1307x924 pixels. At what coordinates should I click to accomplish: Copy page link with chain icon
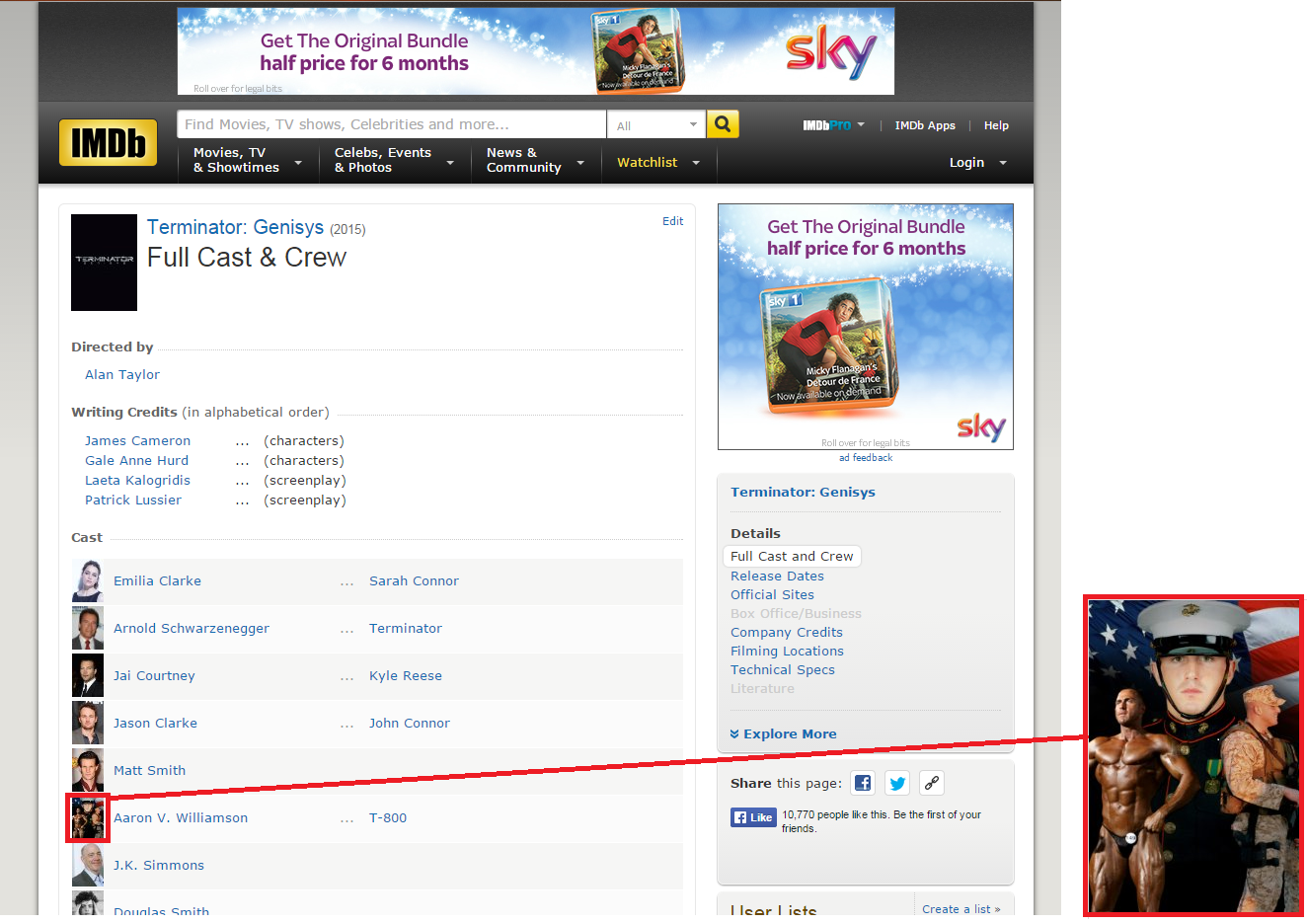point(931,783)
